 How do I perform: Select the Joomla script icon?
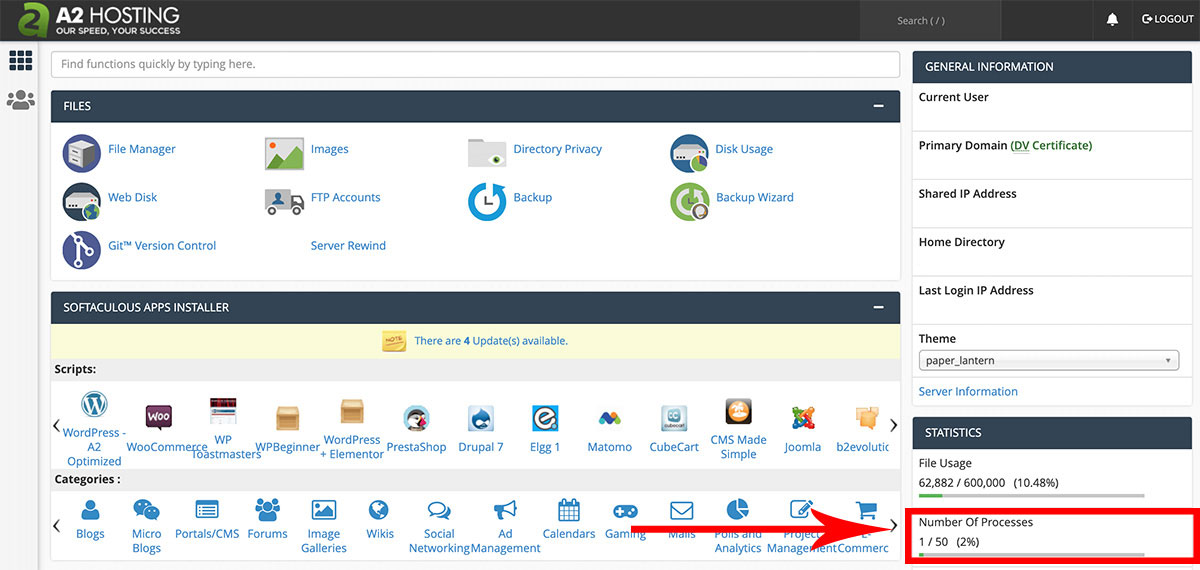point(802,418)
